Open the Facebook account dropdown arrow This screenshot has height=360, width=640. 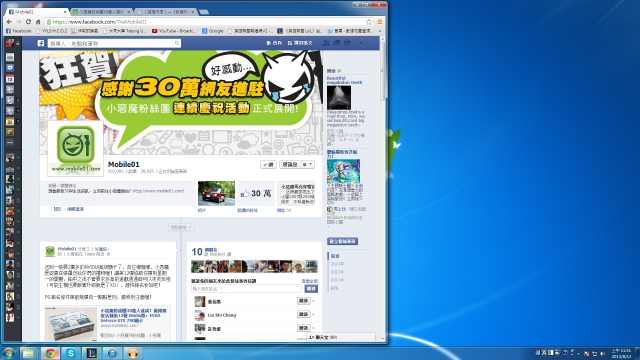[x=361, y=43]
